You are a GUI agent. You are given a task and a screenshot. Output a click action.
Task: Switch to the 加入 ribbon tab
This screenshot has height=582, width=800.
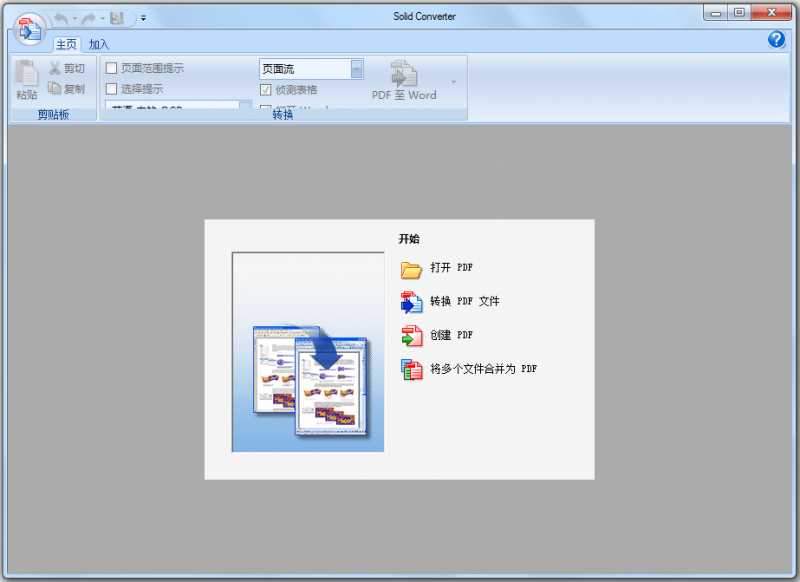(x=97, y=44)
